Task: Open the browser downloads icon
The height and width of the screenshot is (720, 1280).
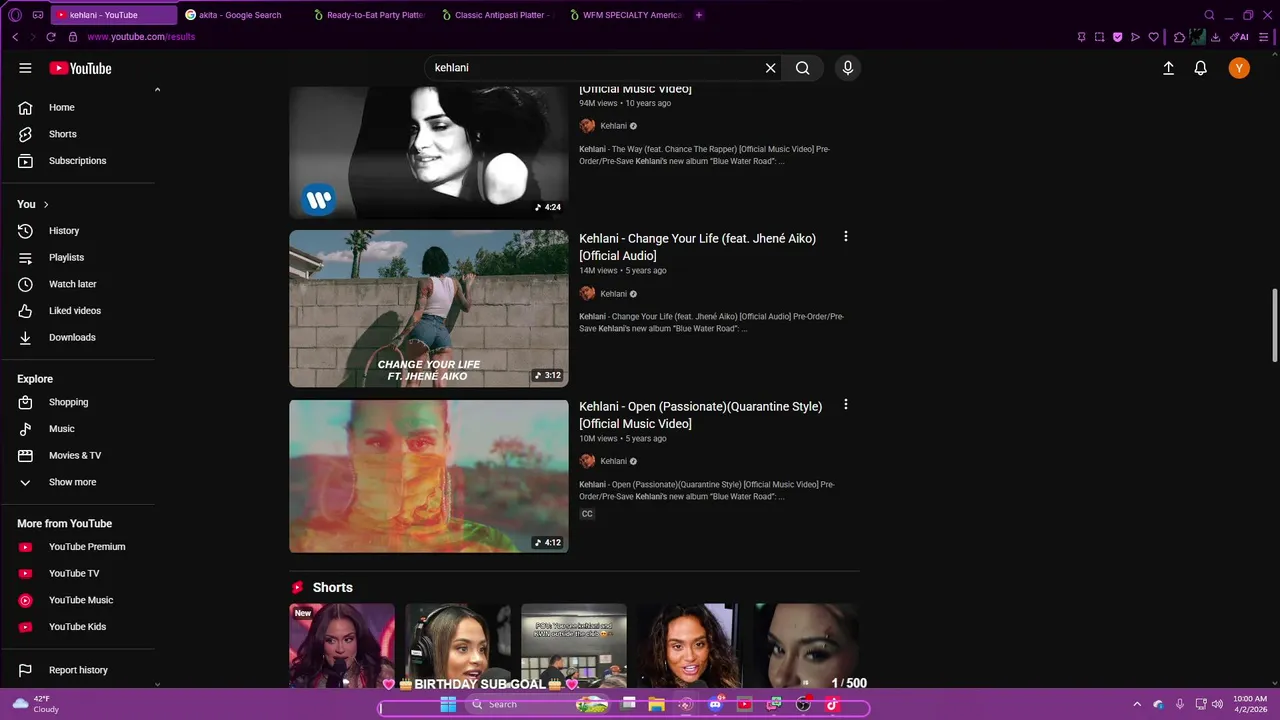Action: click(1215, 37)
